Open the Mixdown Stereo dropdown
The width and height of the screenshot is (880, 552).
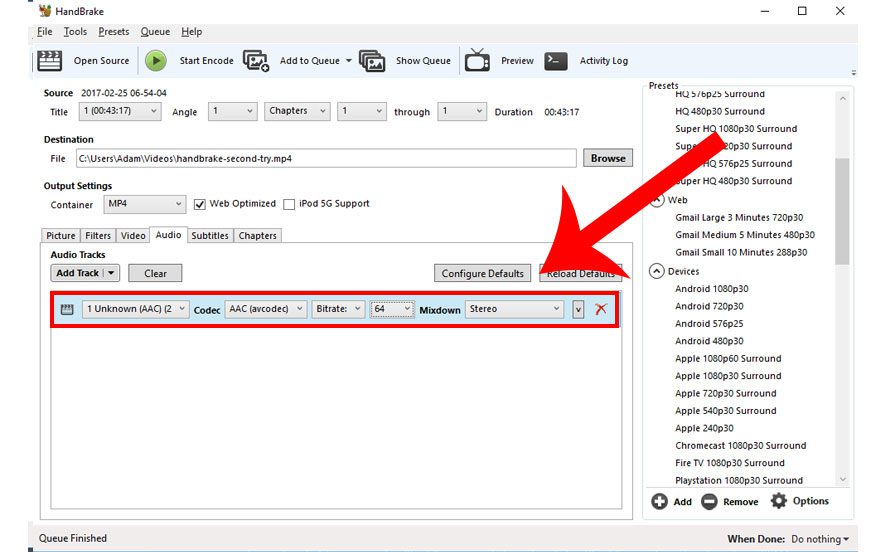514,309
